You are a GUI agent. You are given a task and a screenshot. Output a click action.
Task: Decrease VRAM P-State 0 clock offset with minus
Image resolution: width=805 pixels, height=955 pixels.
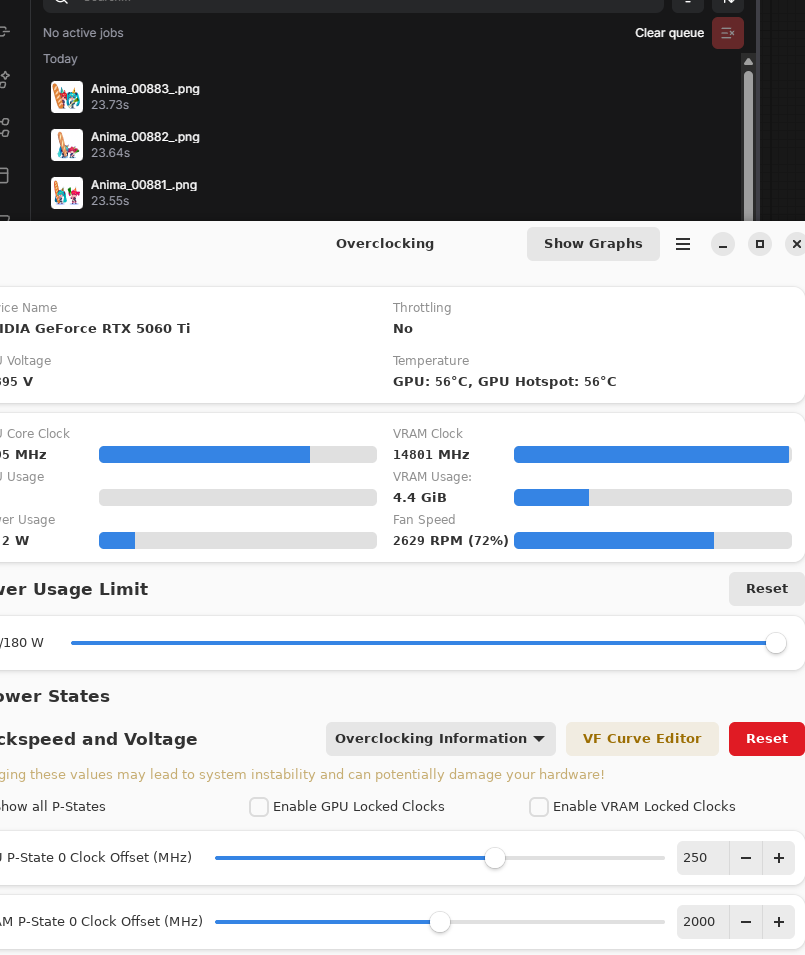pos(746,922)
